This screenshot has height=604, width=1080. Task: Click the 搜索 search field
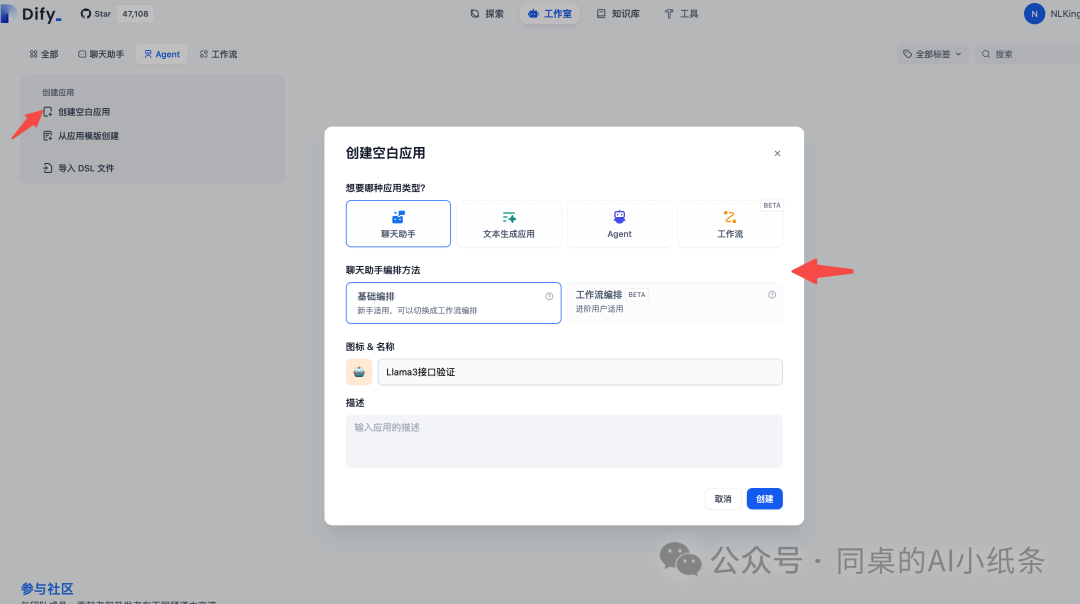tap(1030, 54)
